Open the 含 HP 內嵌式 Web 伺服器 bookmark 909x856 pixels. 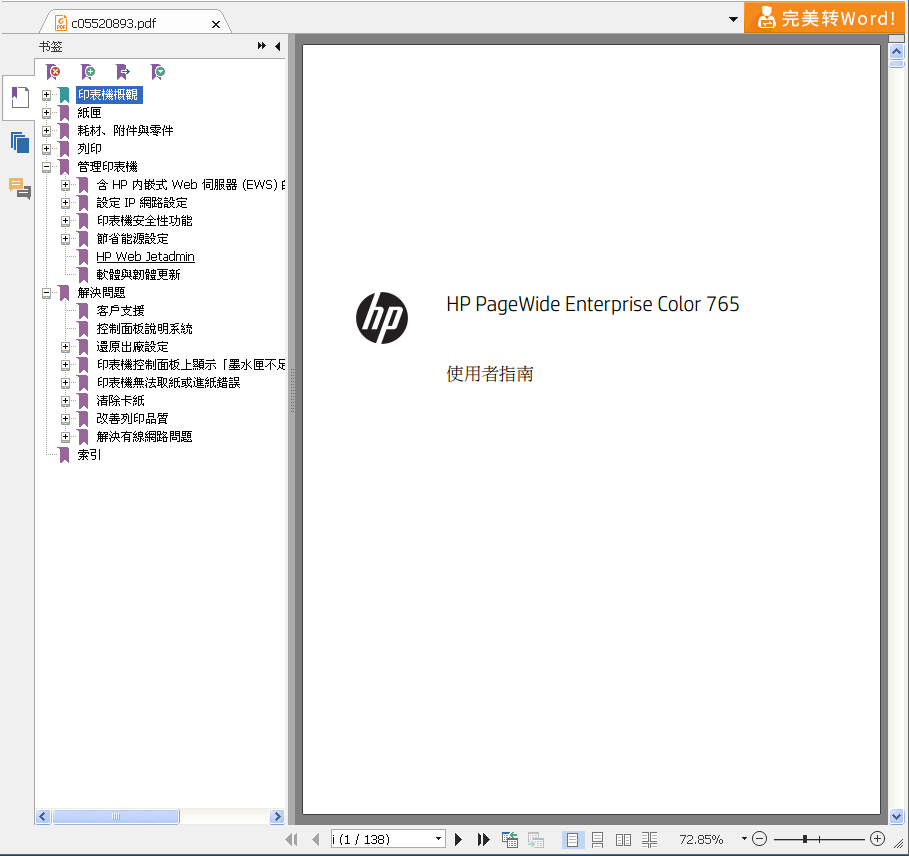(x=191, y=185)
